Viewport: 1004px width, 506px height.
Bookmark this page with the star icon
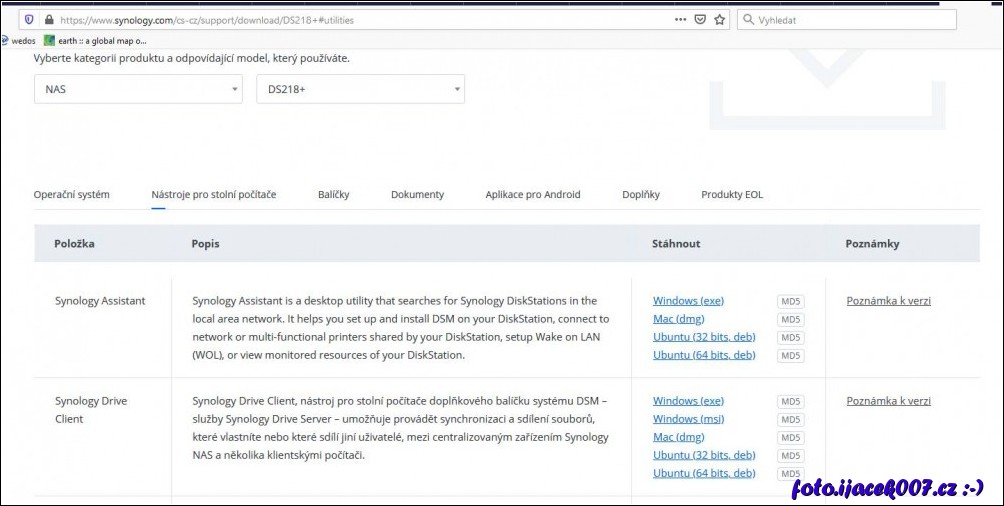pos(719,19)
